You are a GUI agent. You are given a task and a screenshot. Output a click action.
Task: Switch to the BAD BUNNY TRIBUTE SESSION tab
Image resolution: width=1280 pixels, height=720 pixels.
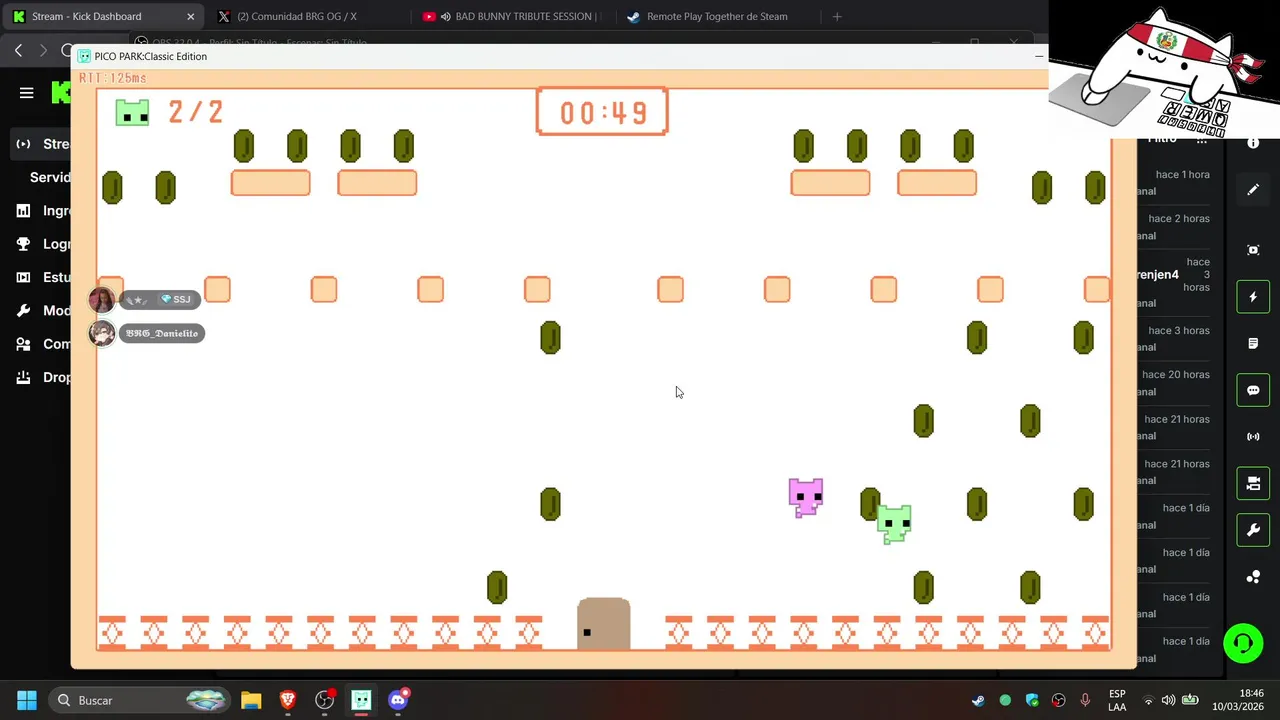(512, 16)
